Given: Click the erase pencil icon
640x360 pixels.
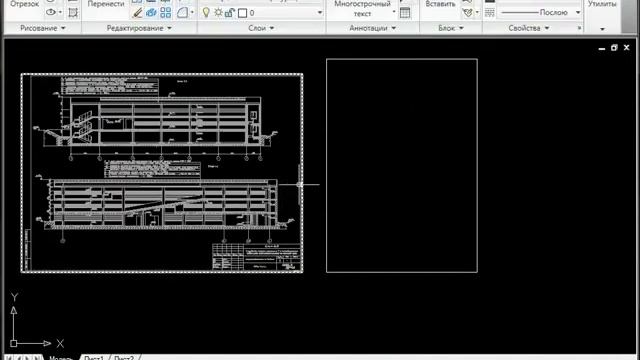Looking at the screenshot, I should pos(138,13).
